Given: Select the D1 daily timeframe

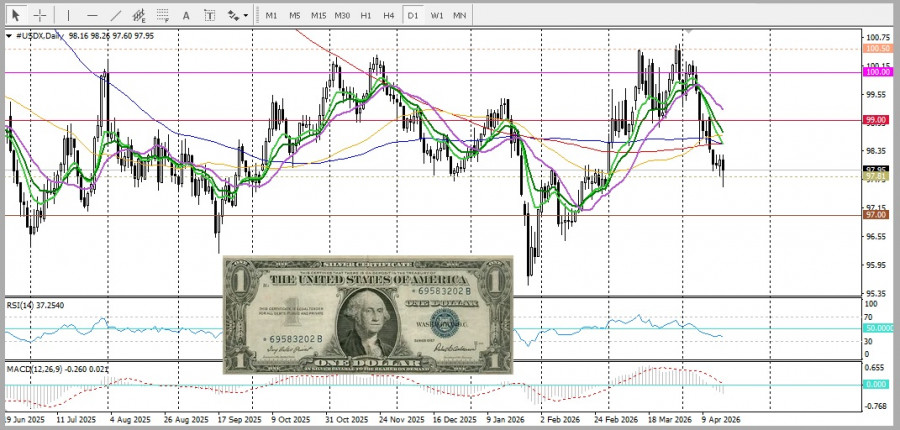Looking at the screenshot, I should [x=413, y=16].
